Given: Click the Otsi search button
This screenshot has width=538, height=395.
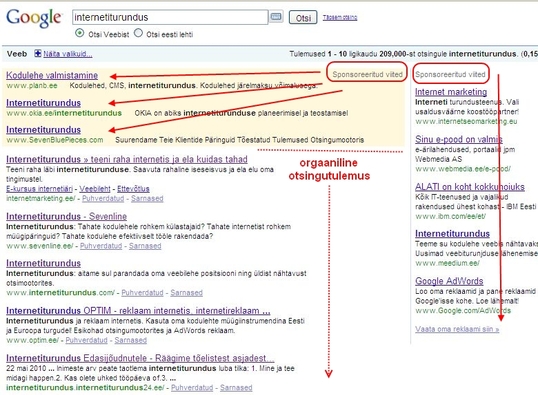Looking at the screenshot, I should [303, 18].
